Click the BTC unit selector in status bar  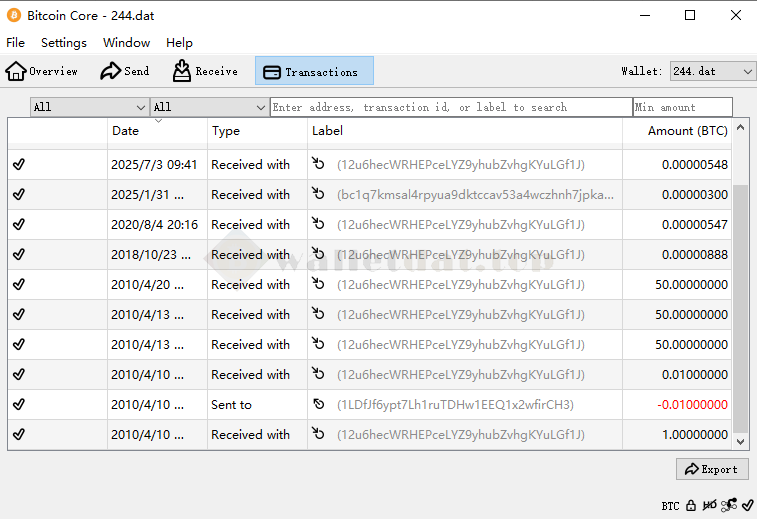(670, 506)
